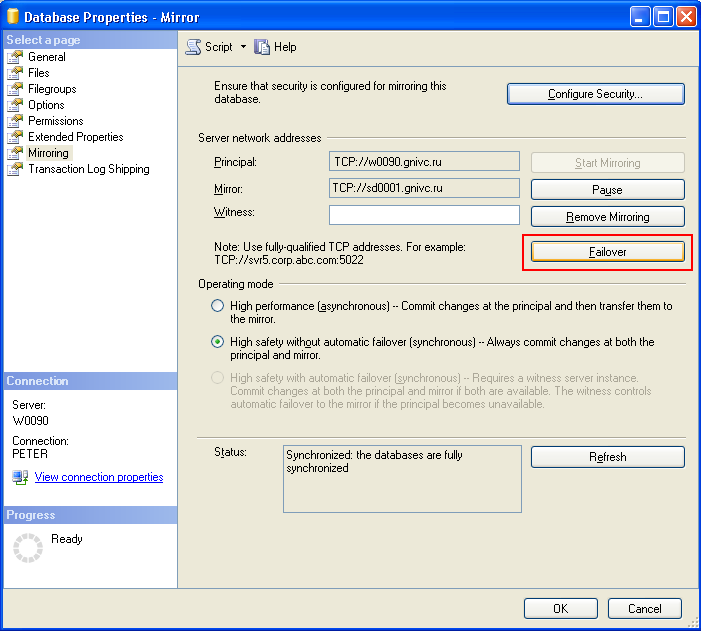
Task: Click the Failover button
Action: 608,252
